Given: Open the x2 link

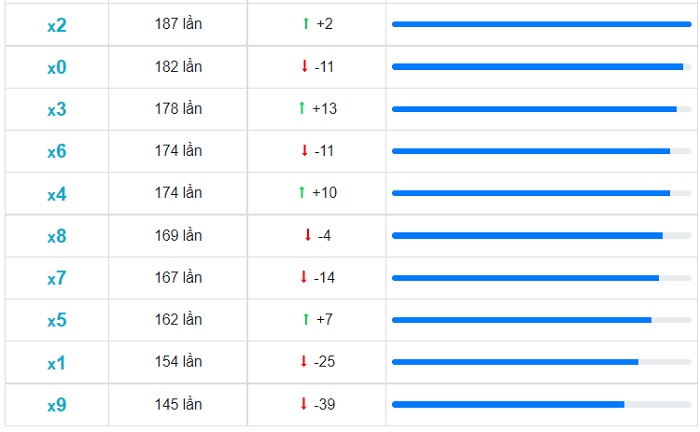Looking at the screenshot, I should [57, 25].
